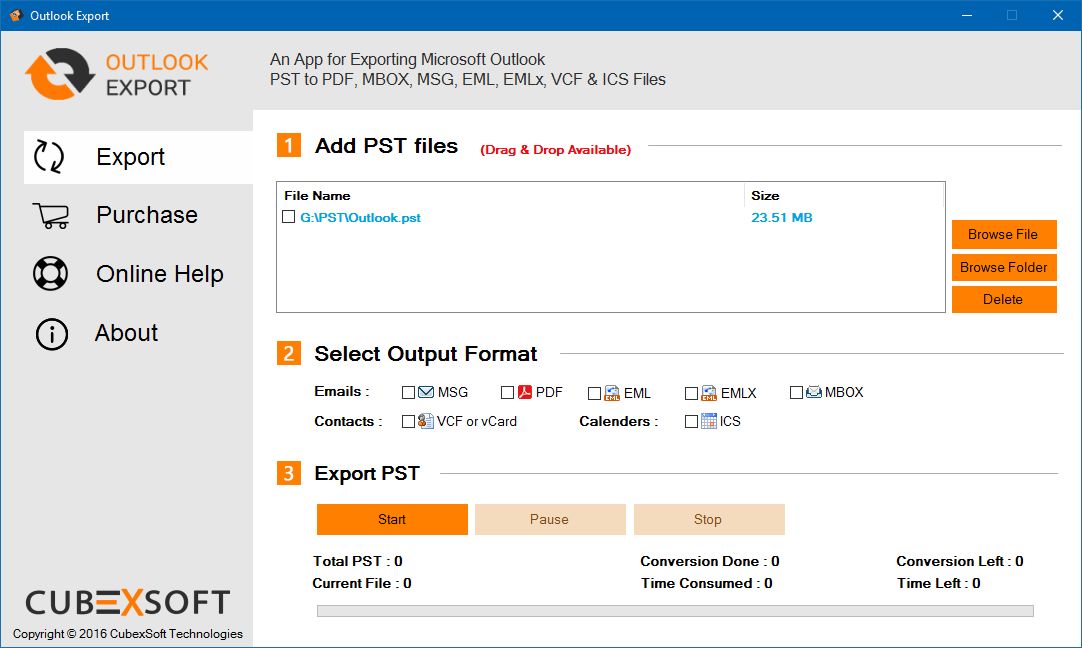Click the export progress bar
Screen dimensions: 1082x648
(x=674, y=611)
